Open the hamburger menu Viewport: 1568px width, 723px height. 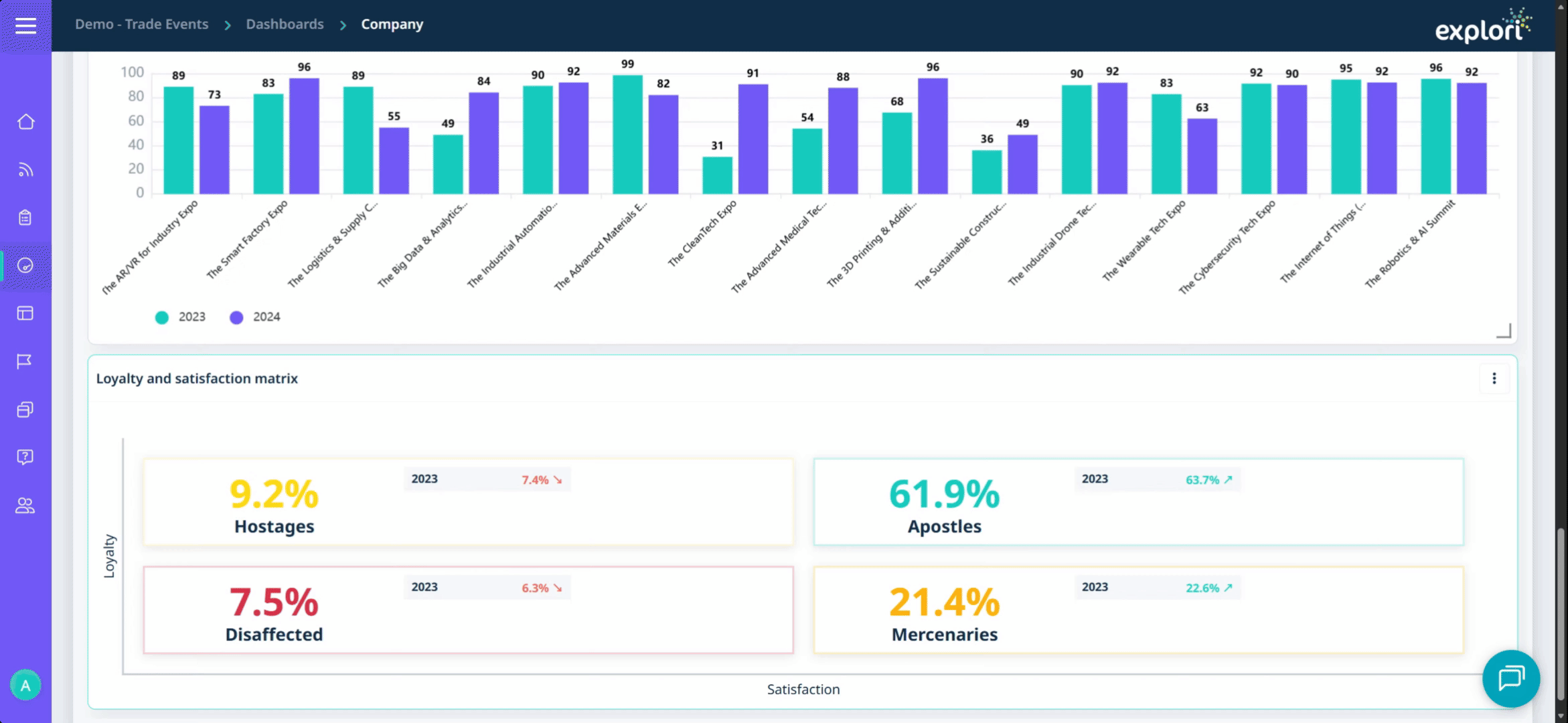pyautogui.click(x=25, y=25)
